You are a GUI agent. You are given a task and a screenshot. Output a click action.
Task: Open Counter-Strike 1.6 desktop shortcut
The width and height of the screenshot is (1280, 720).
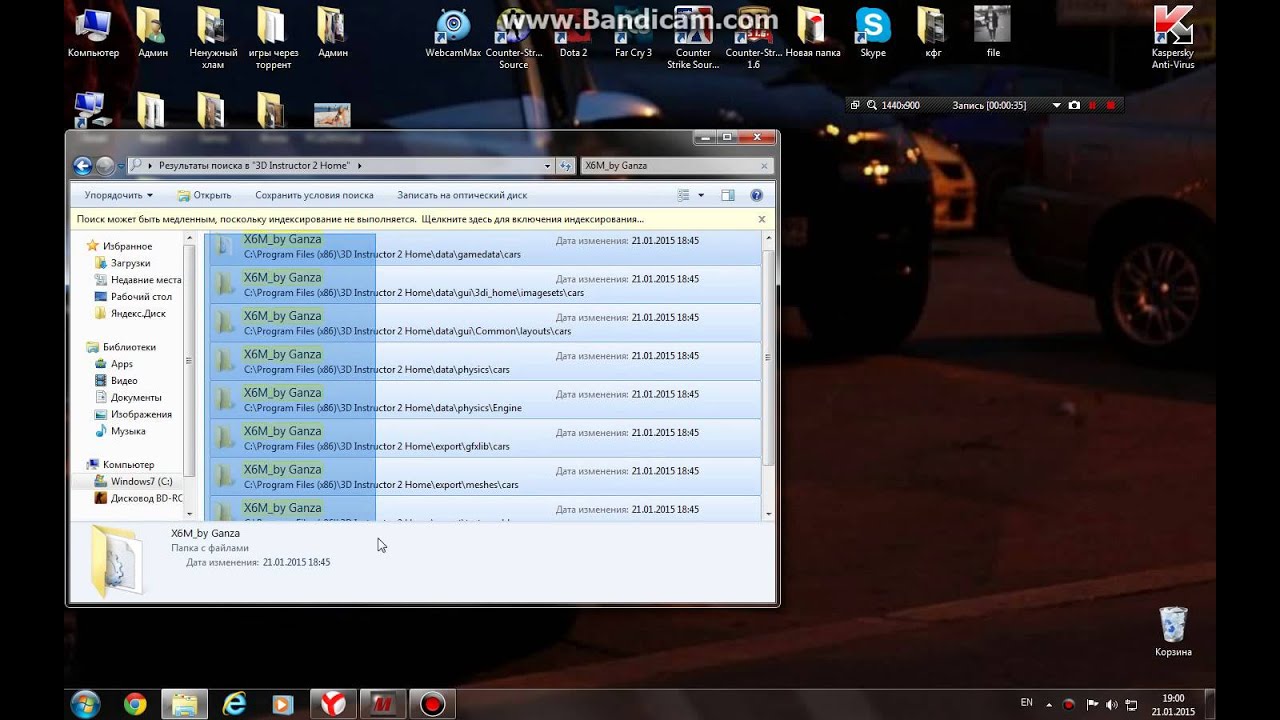[x=753, y=38]
